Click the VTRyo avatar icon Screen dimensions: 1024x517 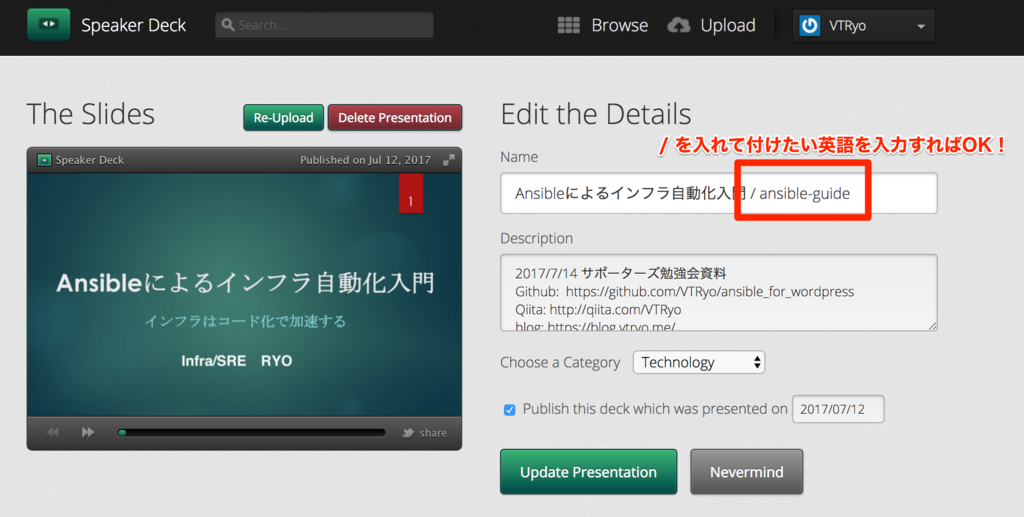coord(810,25)
